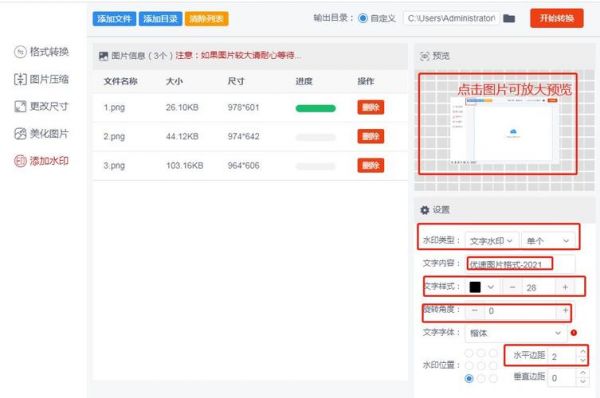Screen dimensions: 600x398
Task: Click the rotation angle value field
Action: (x=520, y=311)
